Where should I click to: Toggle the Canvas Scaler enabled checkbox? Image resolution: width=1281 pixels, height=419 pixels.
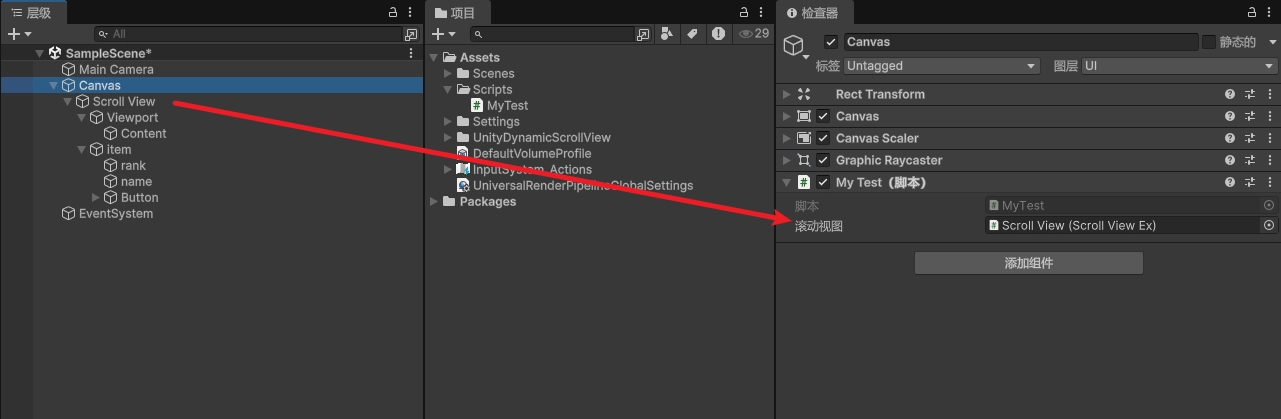(823, 138)
